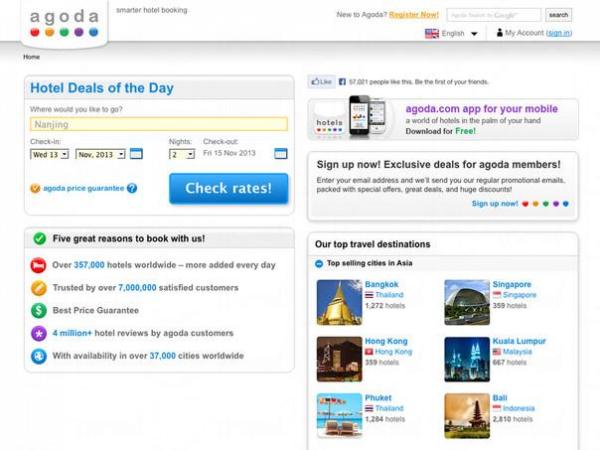Click the destination field containing Nanjing
Viewport: 600px width, 450px height.
[x=158, y=125]
